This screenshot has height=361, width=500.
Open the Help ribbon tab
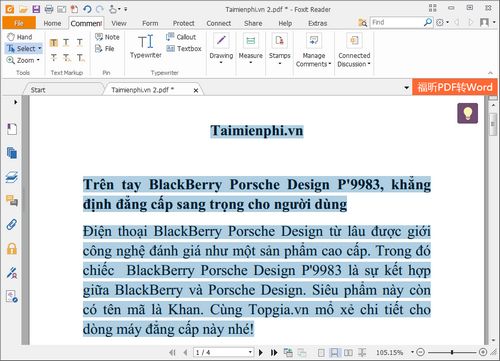pyautogui.click(x=285, y=23)
